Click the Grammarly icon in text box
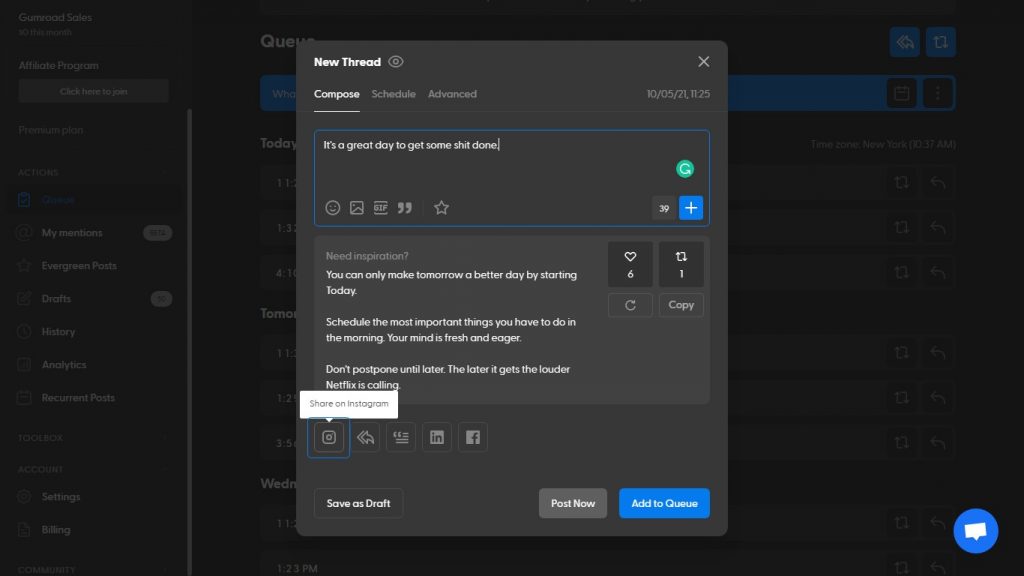This screenshot has width=1024, height=576. coord(685,169)
